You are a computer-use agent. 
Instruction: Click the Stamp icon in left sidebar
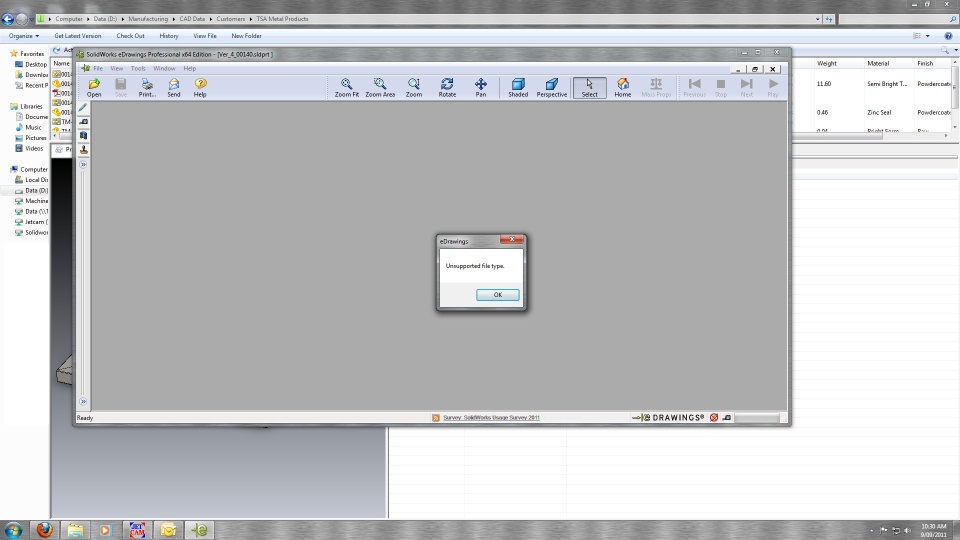(x=83, y=149)
